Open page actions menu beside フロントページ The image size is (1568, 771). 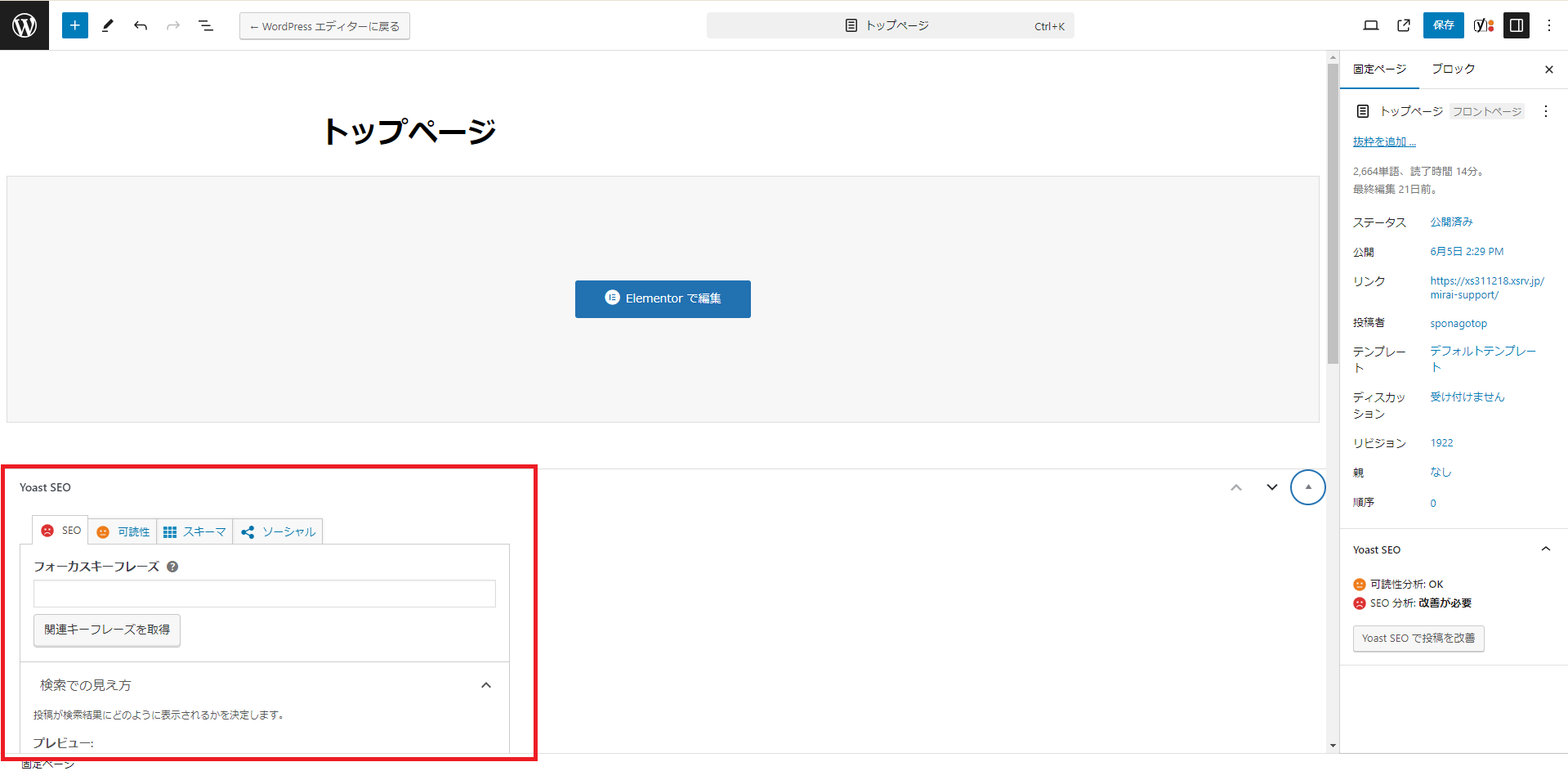coord(1546,111)
